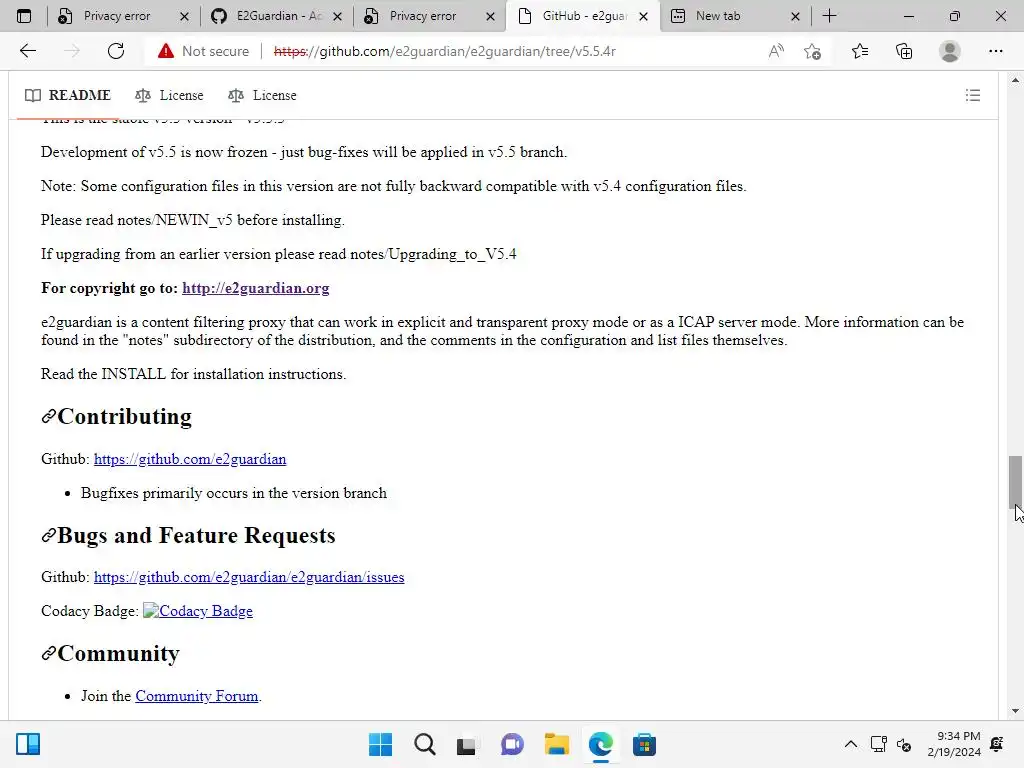
Task: Click 'Read the INSTALL for installation instructions.' text
Action: coord(193,374)
